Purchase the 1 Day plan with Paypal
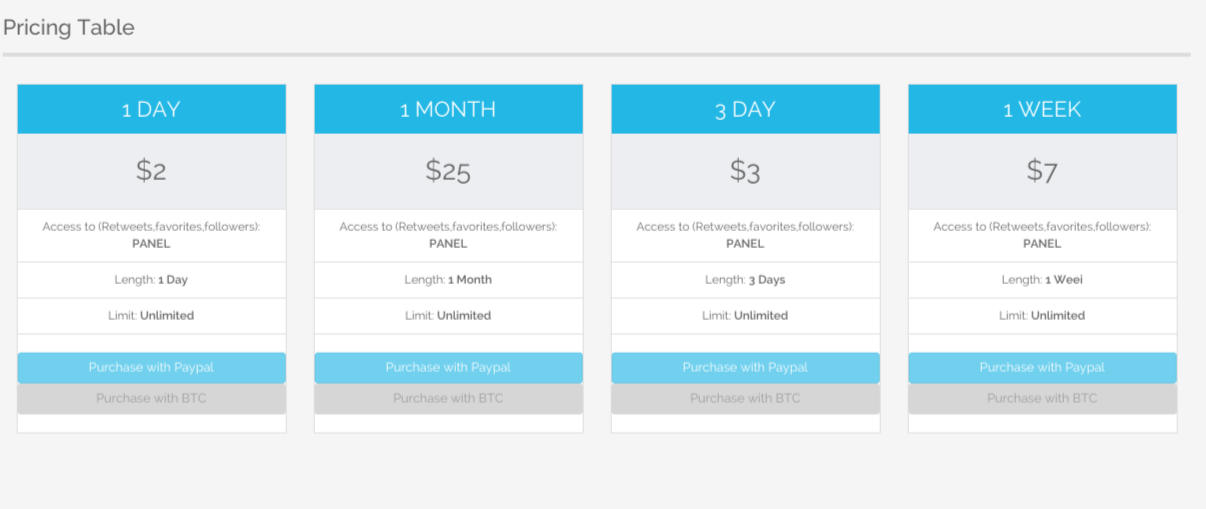The height and width of the screenshot is (509, 1206). click(151, 367)
